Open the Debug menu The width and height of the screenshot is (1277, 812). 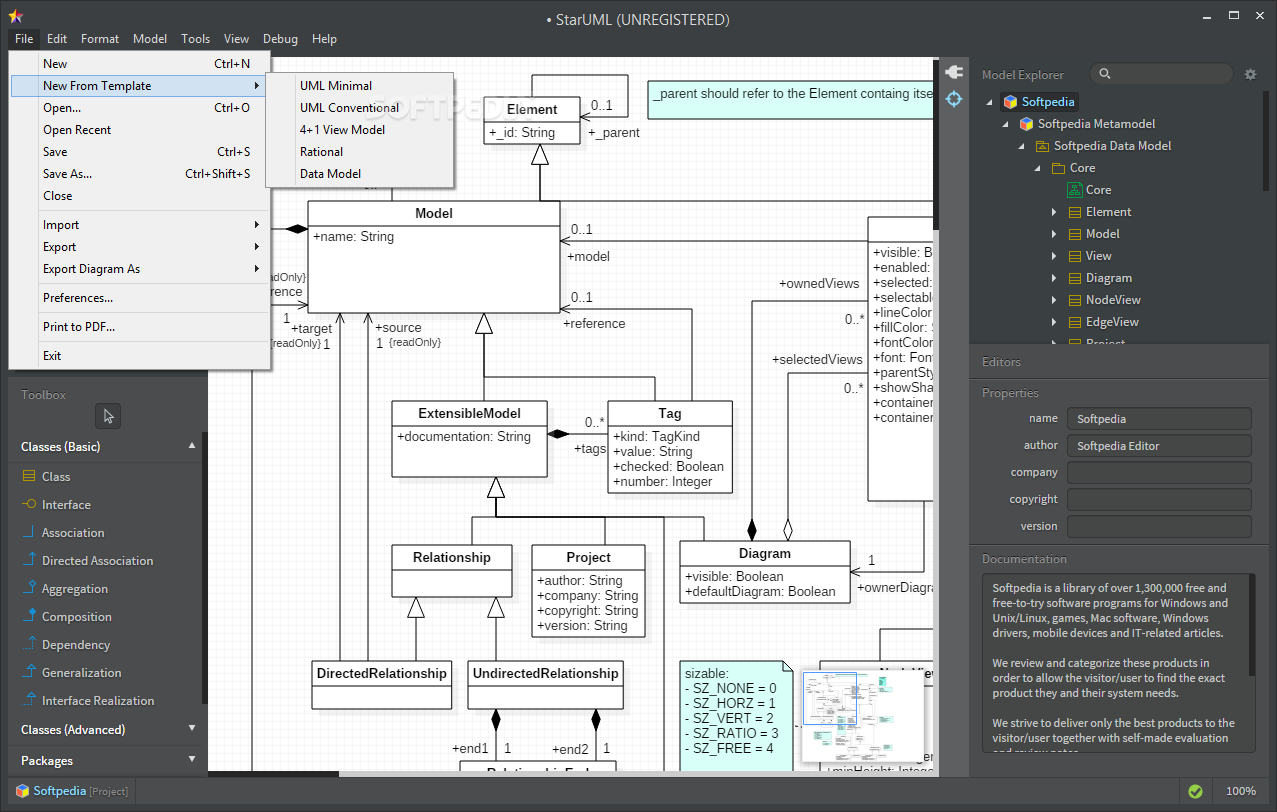pyautogui.click(x=280, y=39)
